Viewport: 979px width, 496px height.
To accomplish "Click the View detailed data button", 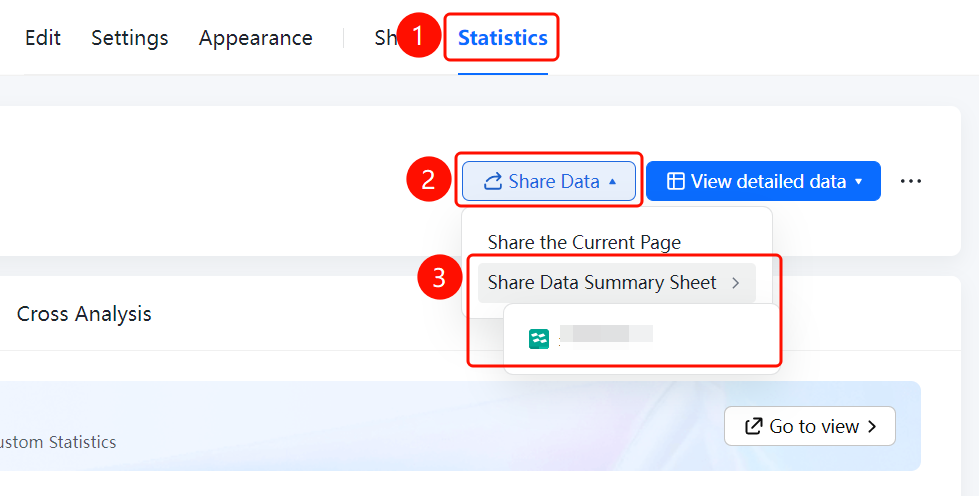I will pos(763,181).
